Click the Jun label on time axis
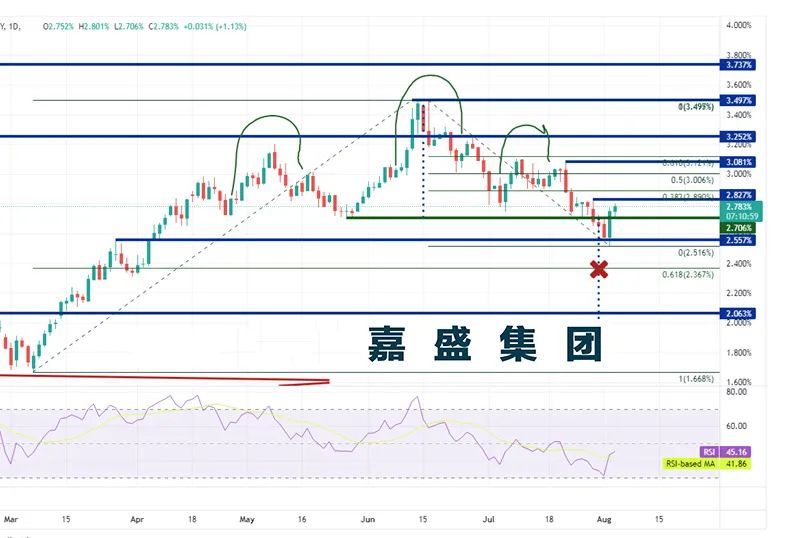 coord(368,520)
